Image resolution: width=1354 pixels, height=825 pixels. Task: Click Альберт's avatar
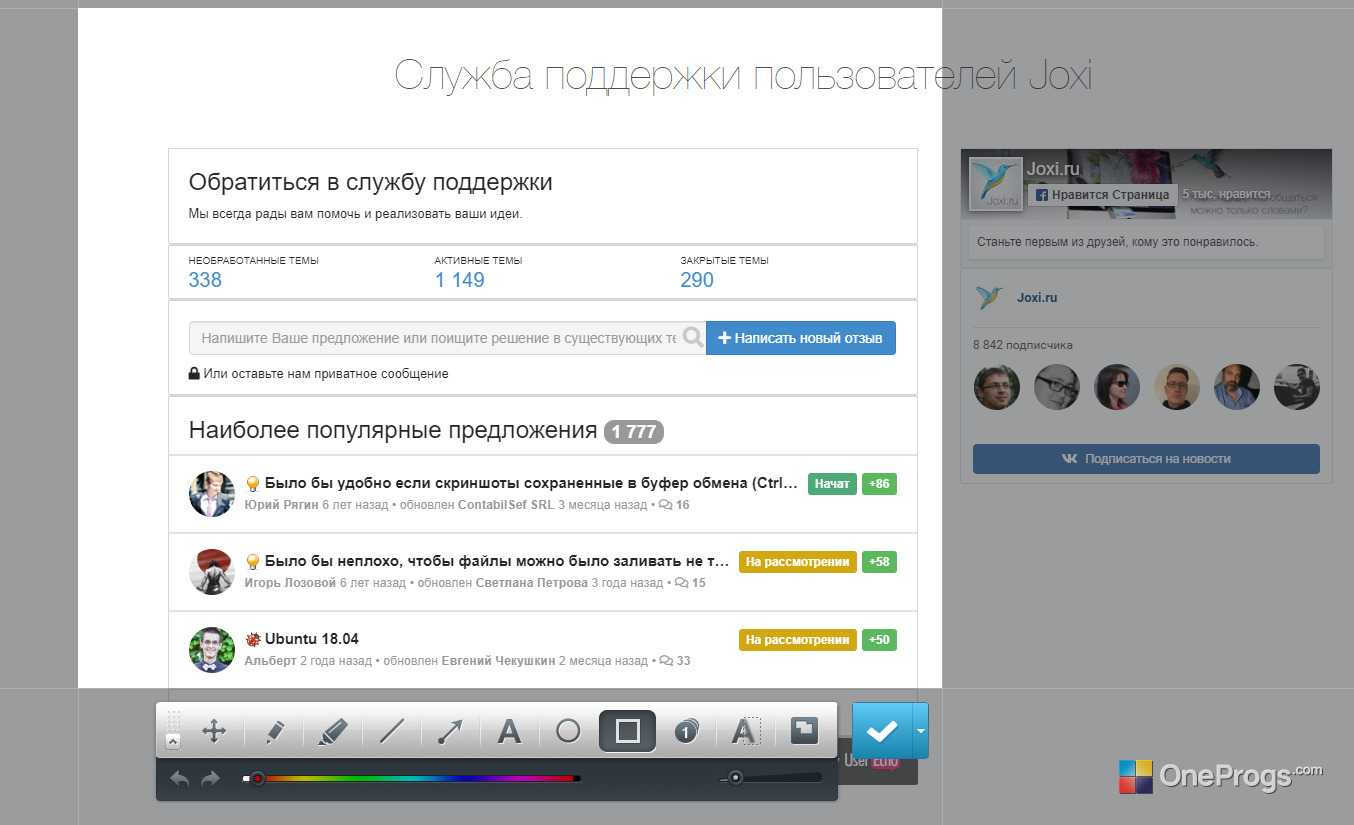(212, 650)
